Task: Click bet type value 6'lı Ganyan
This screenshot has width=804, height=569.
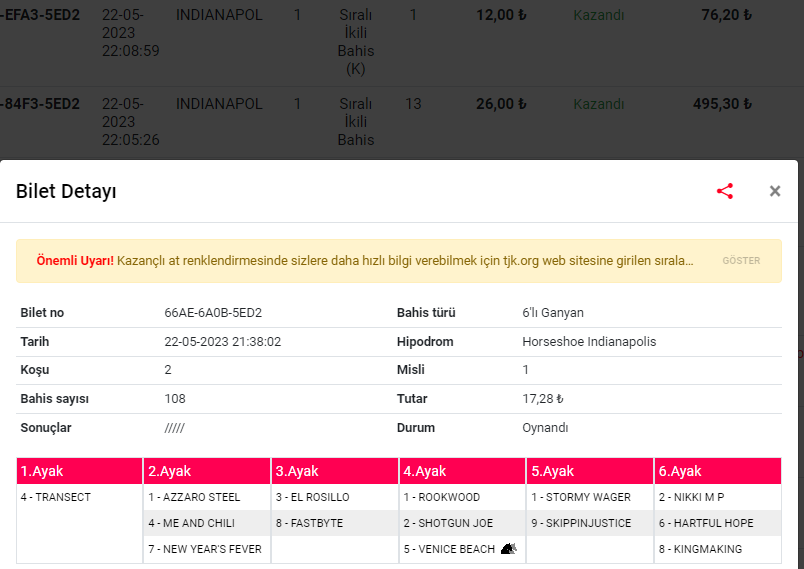Action: coord(553,313)
